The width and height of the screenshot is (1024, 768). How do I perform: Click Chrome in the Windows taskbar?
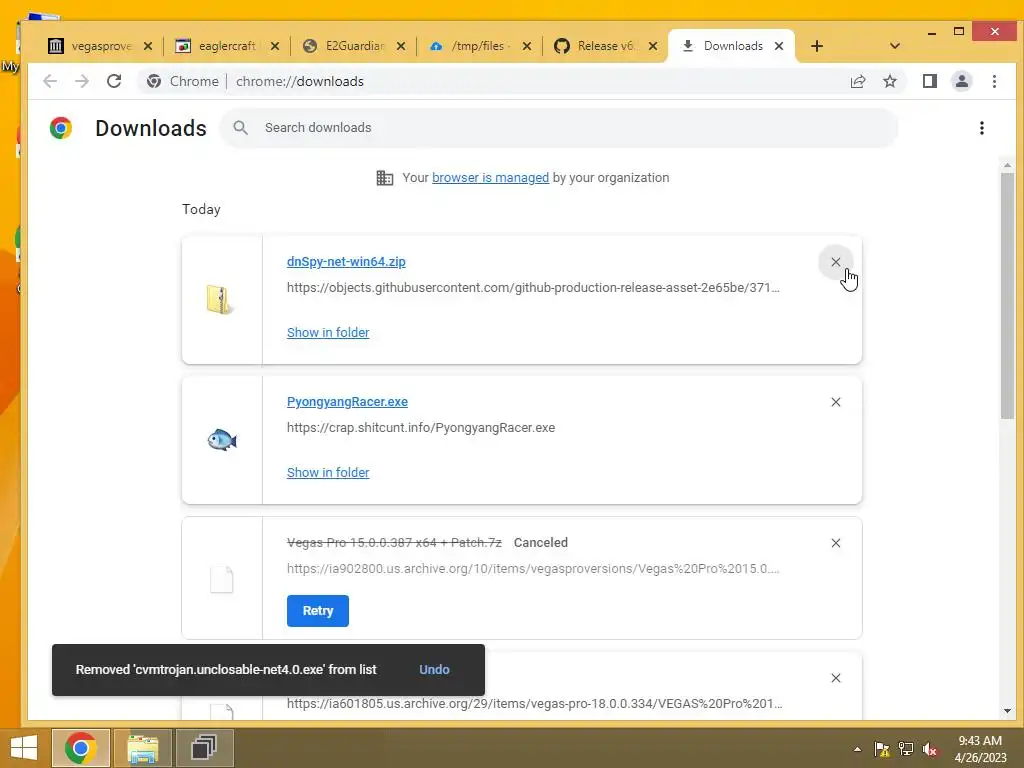(80, 748)
